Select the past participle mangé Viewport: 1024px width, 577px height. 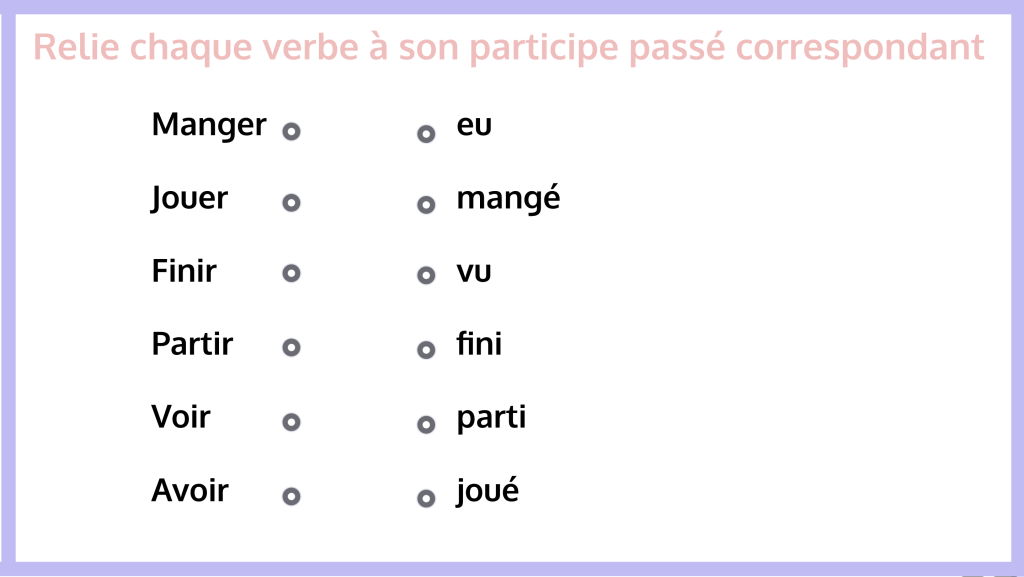point(508,199)
